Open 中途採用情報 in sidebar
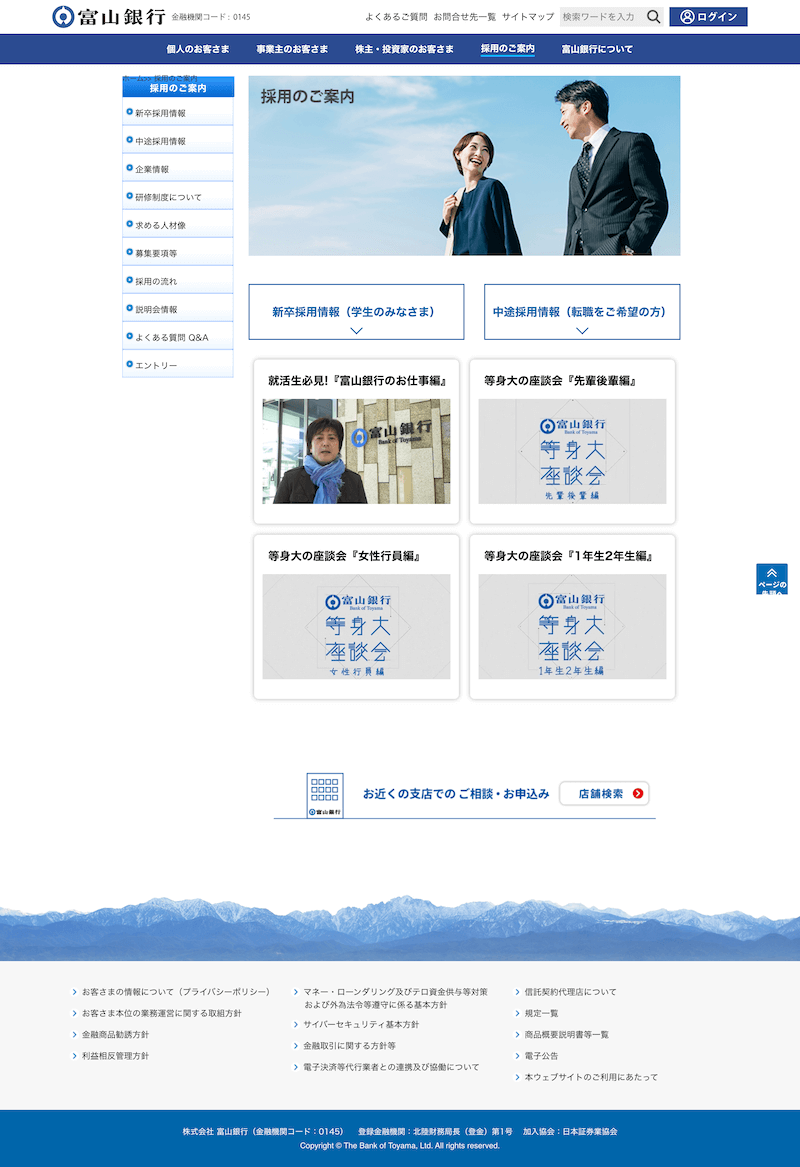Viewport: 800px width, 1167px height. [178, 141]
